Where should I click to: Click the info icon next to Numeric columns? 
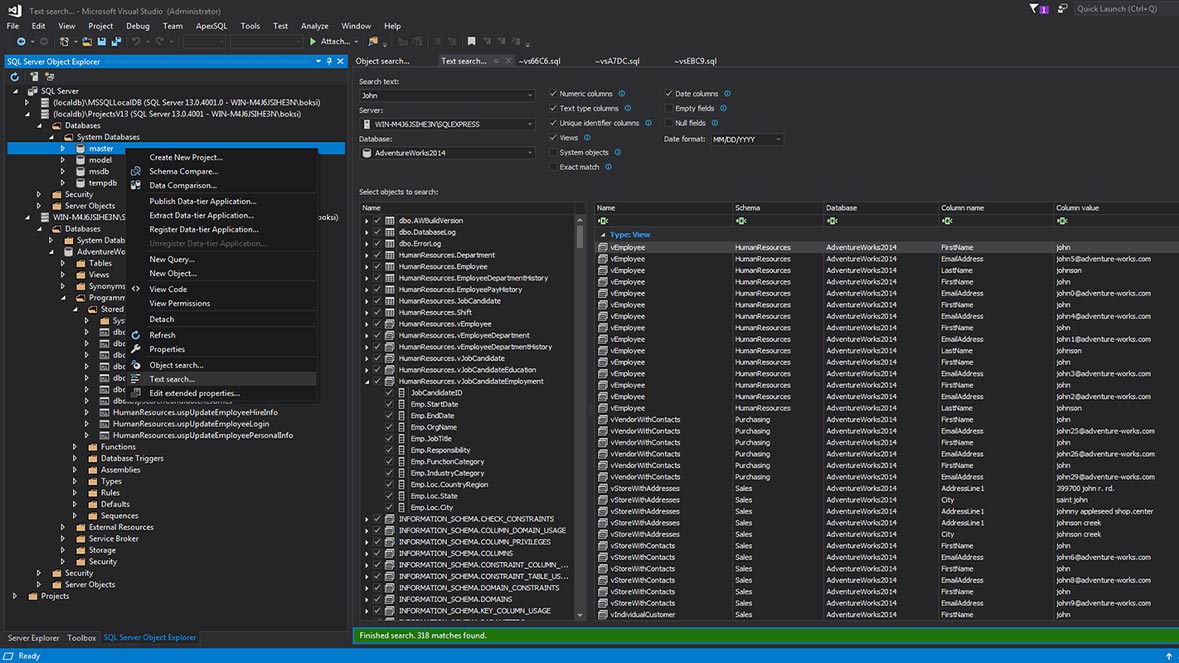pyautogui.click(x=622, y=94)
